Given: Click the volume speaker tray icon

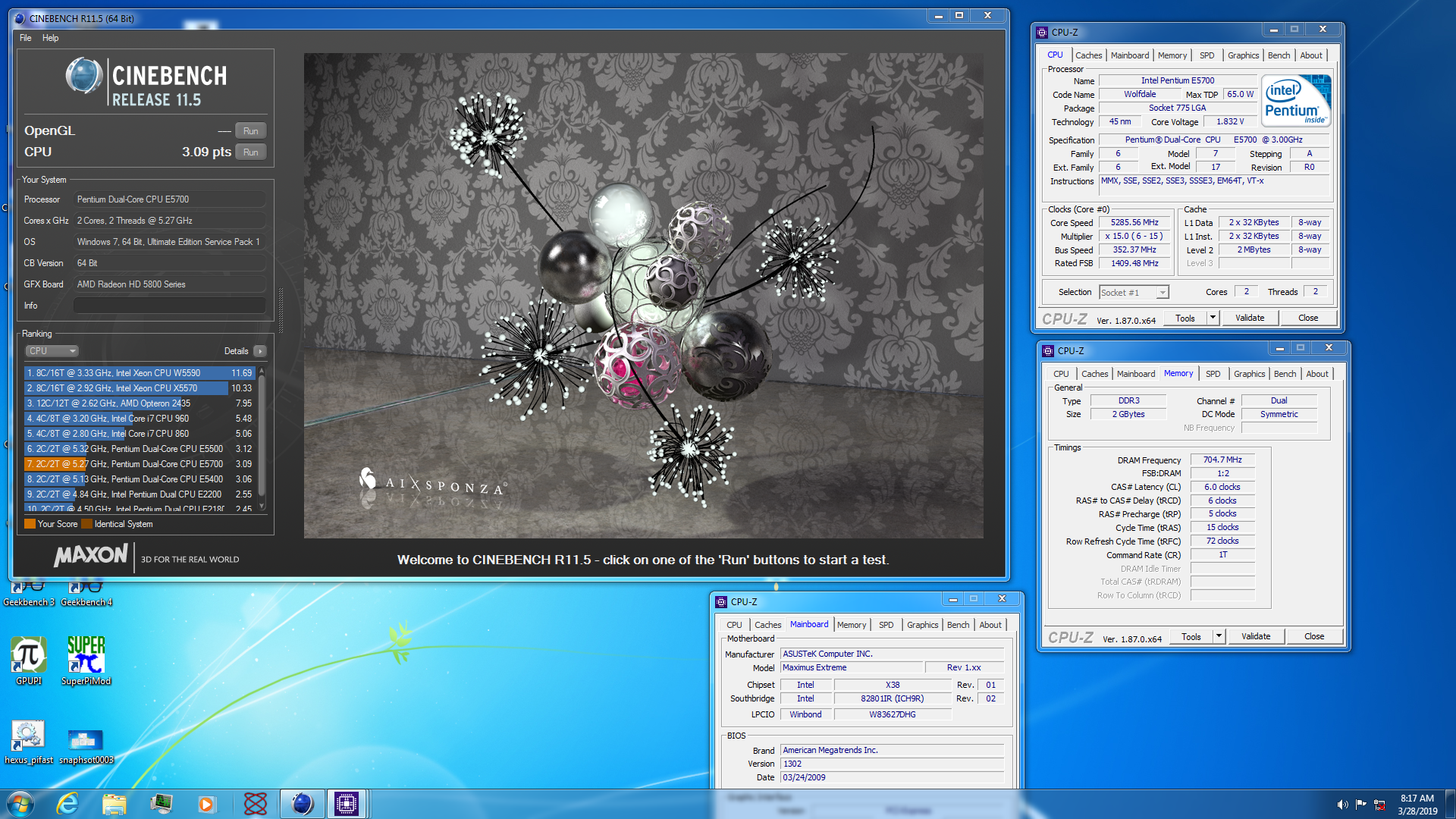Looking at the screenshot, I should tap(1342, 805).
